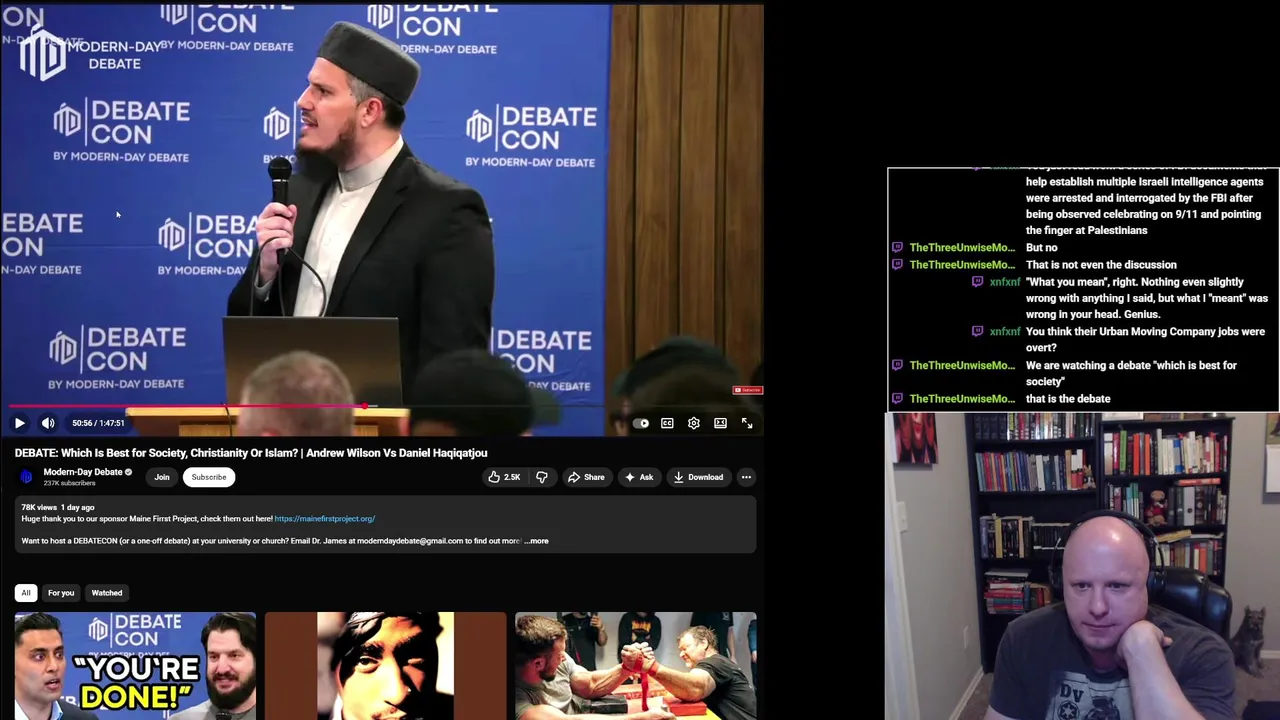Screen dimensions: 1280x720
Task: Open the middle portrait video thumbnail
Action: [x=385, y=666]
